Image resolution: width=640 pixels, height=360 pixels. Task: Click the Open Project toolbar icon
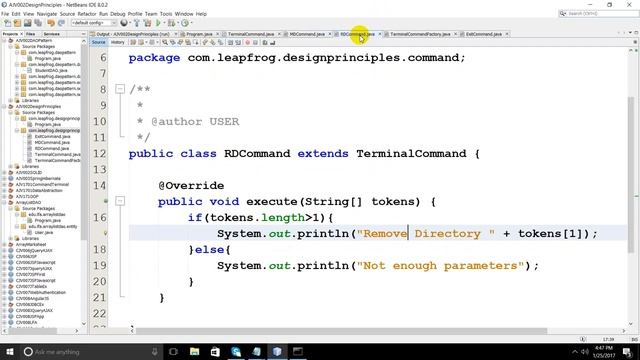(x=28, y=23)
